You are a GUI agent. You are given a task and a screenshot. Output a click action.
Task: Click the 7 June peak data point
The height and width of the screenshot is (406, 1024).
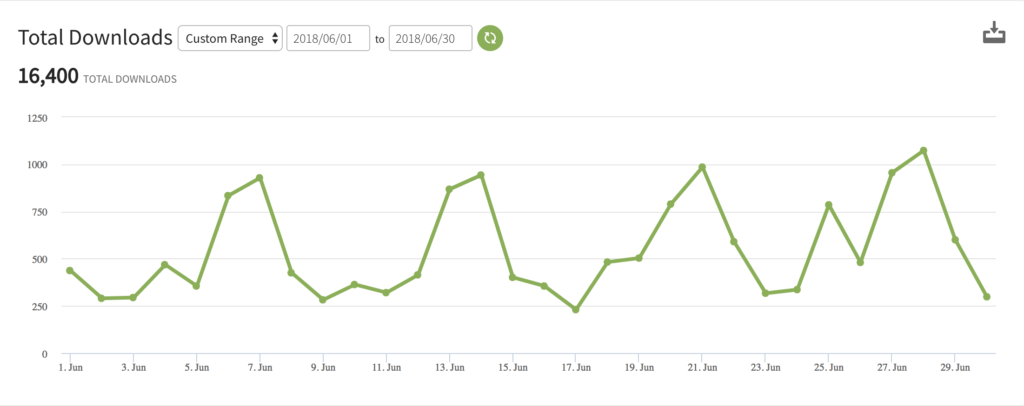(x=260, y=178)
